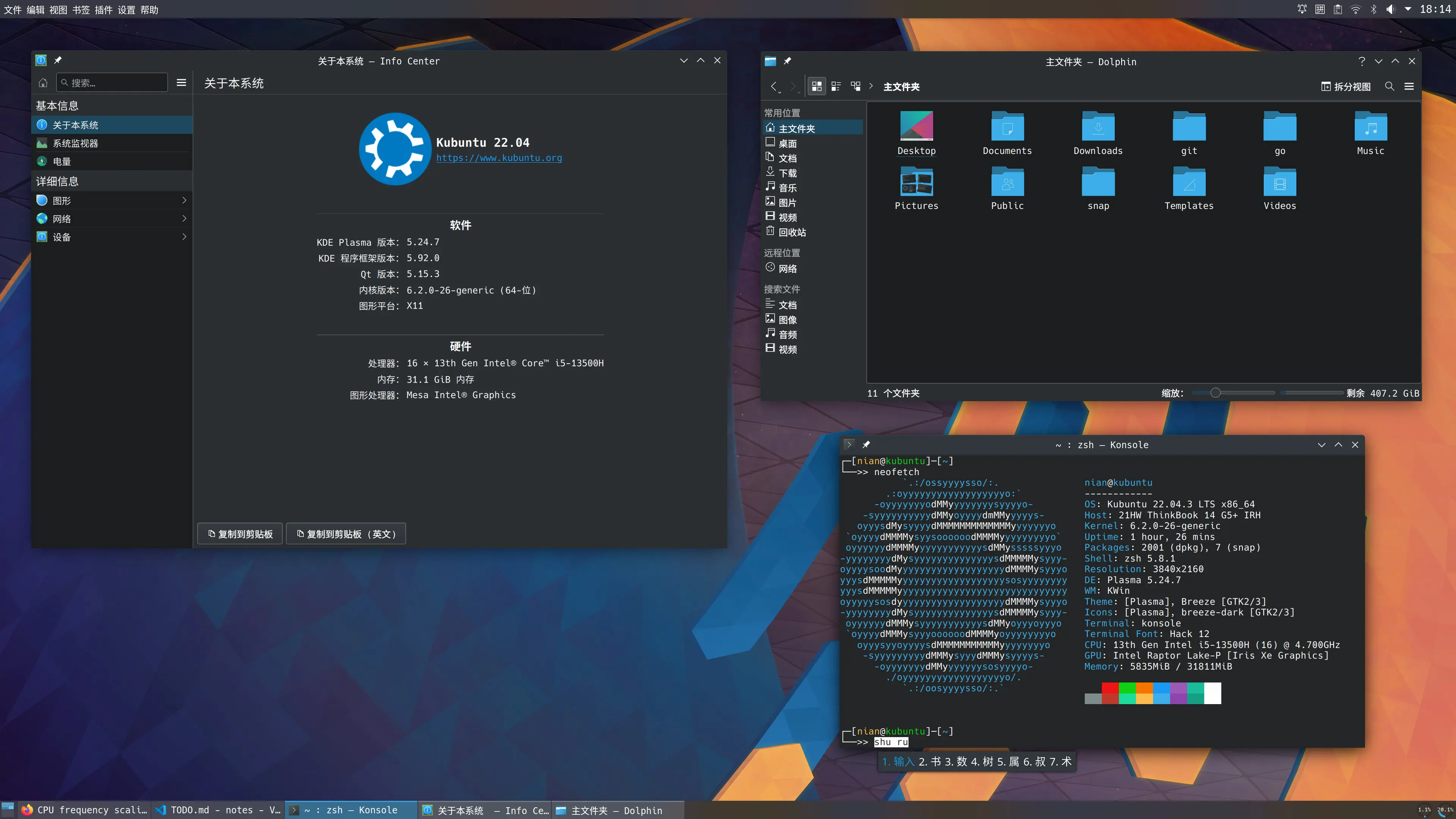Toggle pin on Konsole window titlebar
Image resolution: width=1456 pixels, height=819 pixels.
[x=866, y=445]
